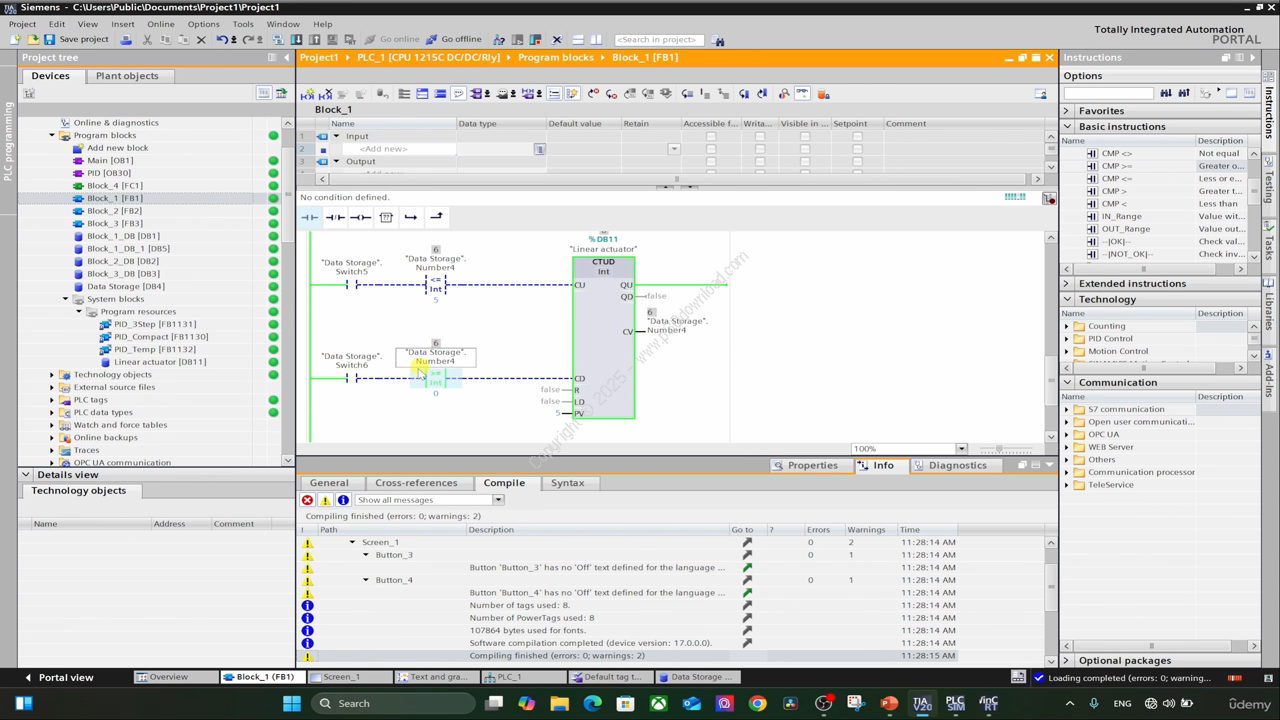1280x720 pixels.
Task: Expand the PLC tags tree node
Action: [x=52, y=400]
